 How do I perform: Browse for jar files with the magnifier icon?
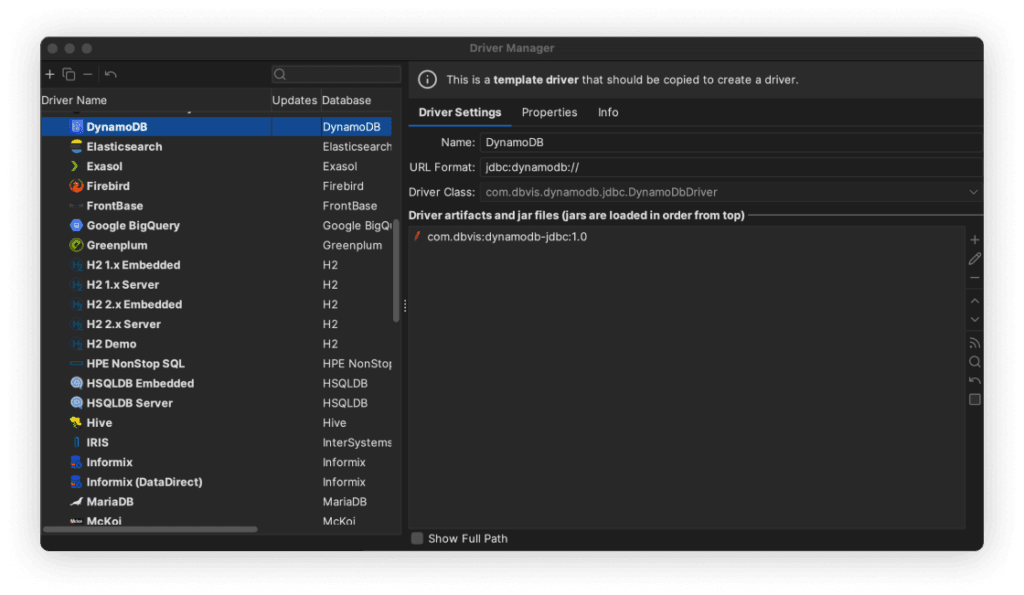pyautogui.click(x=975, y=361)
